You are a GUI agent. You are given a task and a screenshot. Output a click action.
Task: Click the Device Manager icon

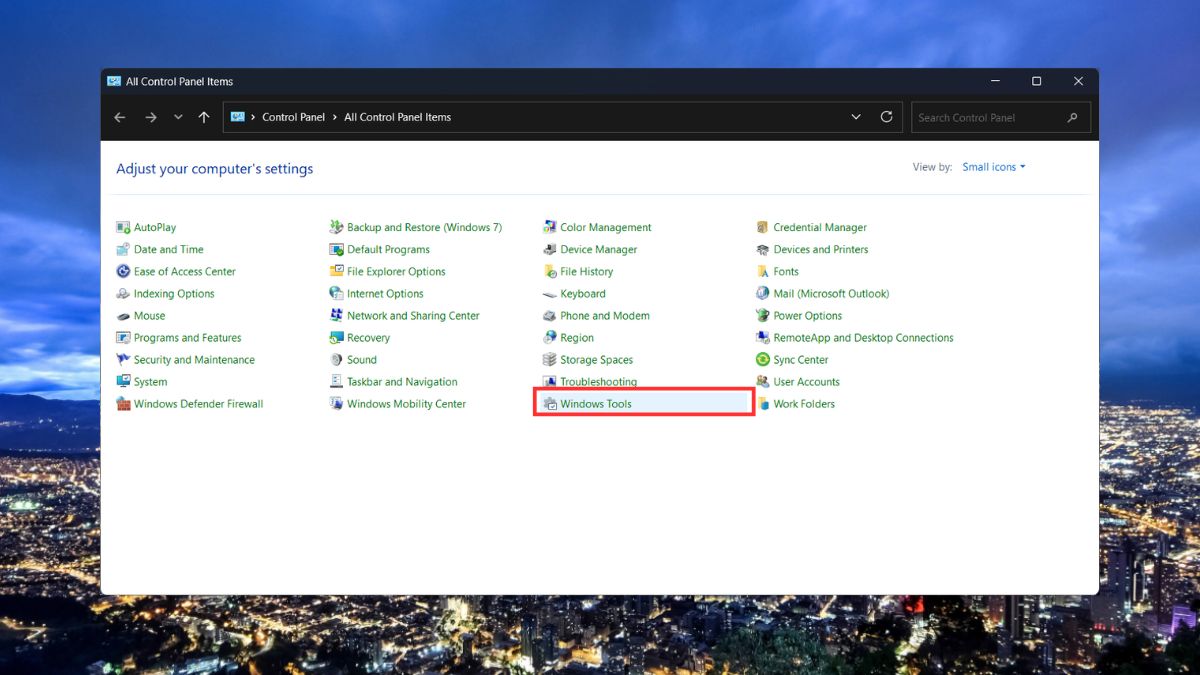(550, 250)
